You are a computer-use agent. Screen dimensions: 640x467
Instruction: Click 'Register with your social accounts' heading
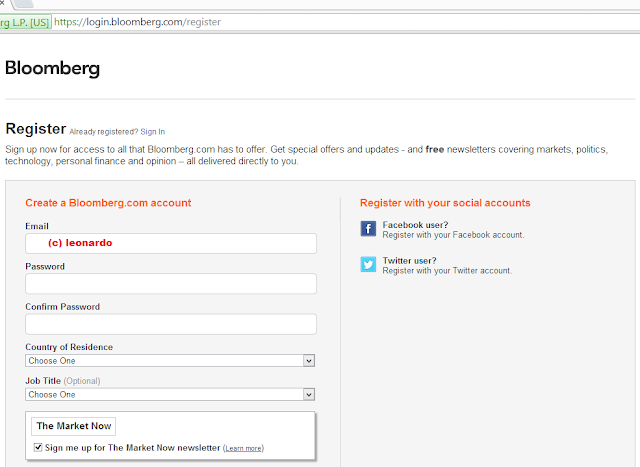(445, 203)
